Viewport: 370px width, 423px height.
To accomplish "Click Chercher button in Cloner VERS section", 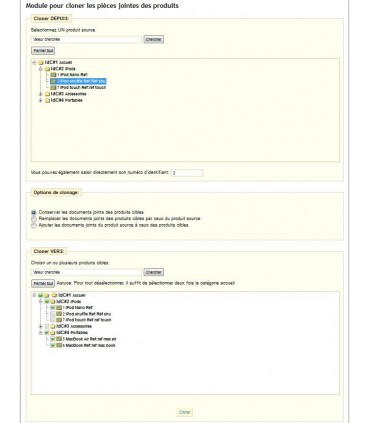I will tap(154, 272).
